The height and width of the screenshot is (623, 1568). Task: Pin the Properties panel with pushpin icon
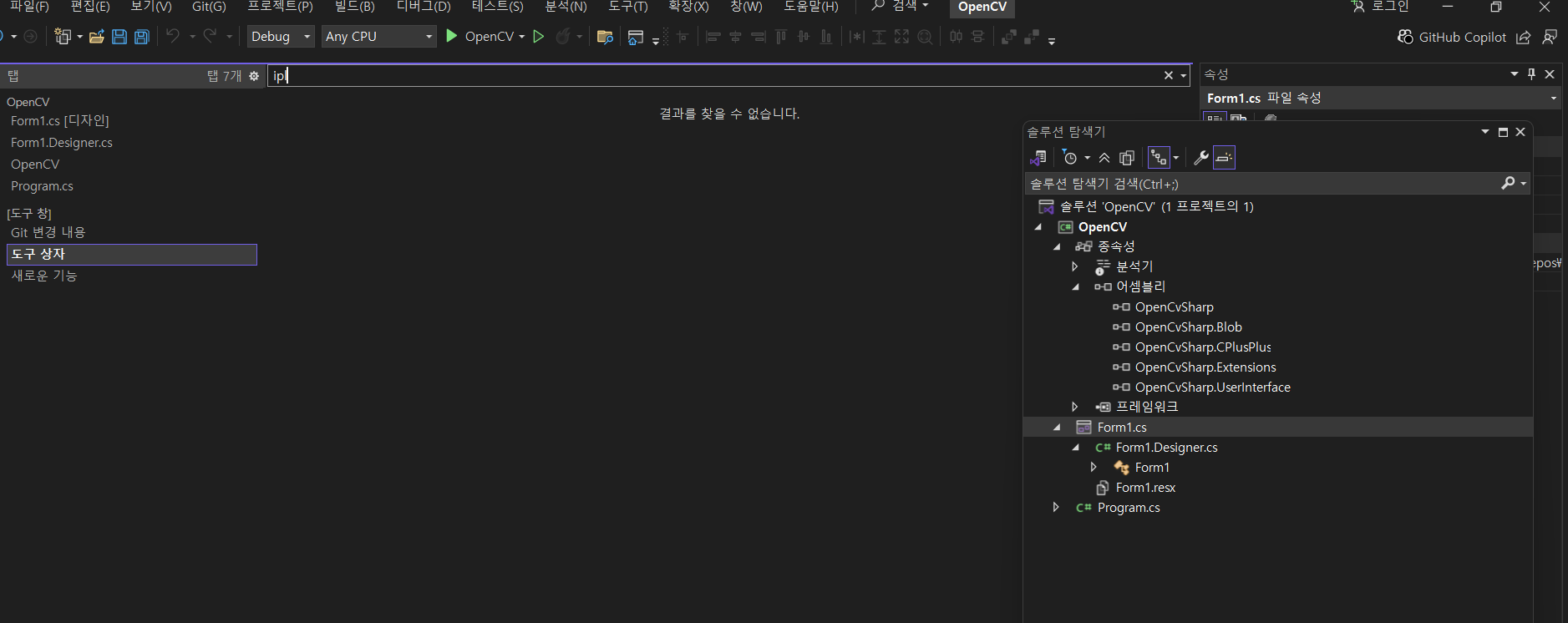pos(1531,74)
